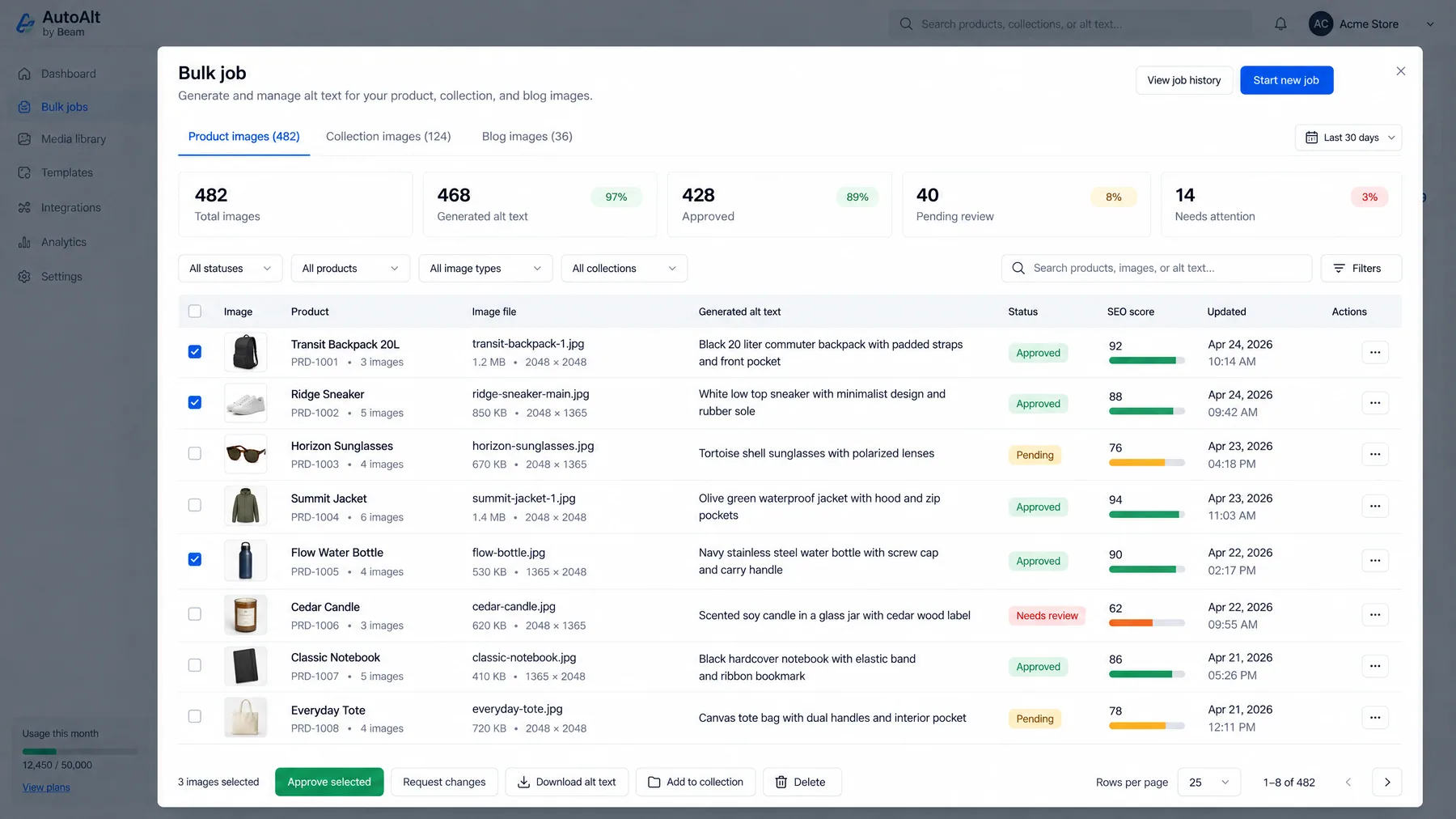
Task: Click the Request changes button
Action: (444, 782)
